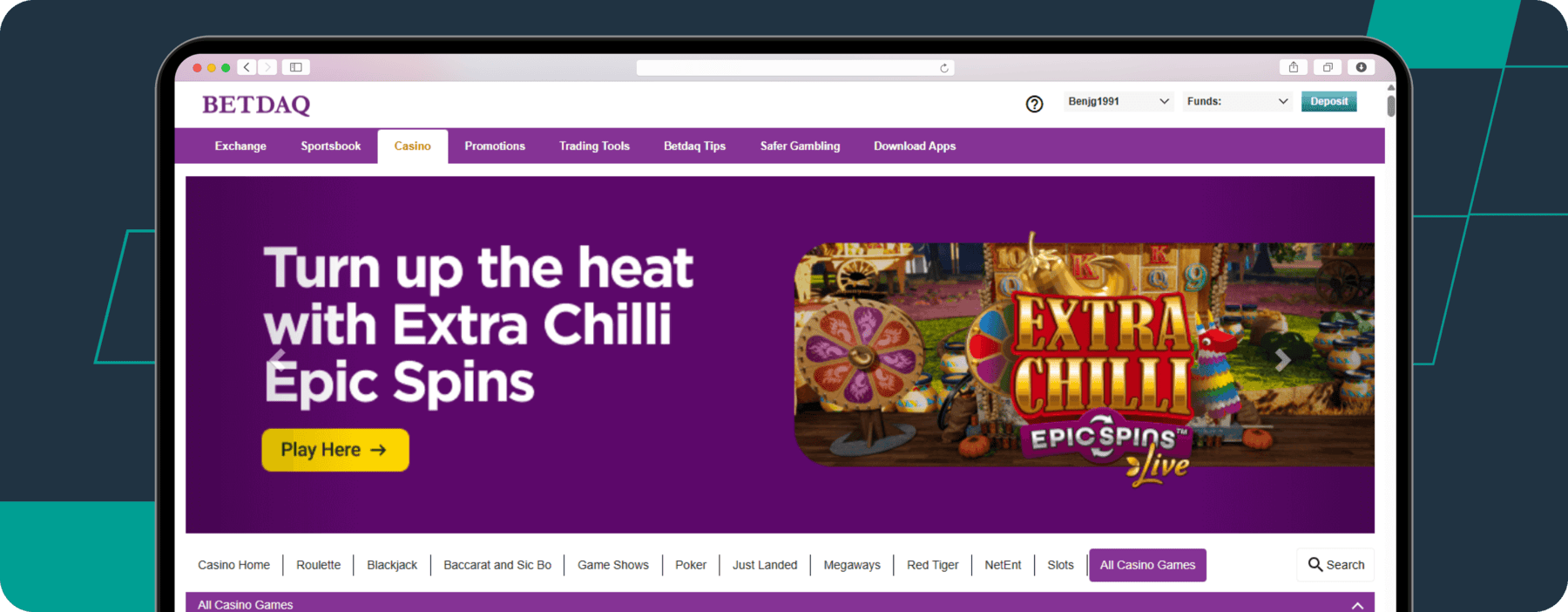Select the Poker category
This screenshot has width=1568, height=612.
click(691, 565)
